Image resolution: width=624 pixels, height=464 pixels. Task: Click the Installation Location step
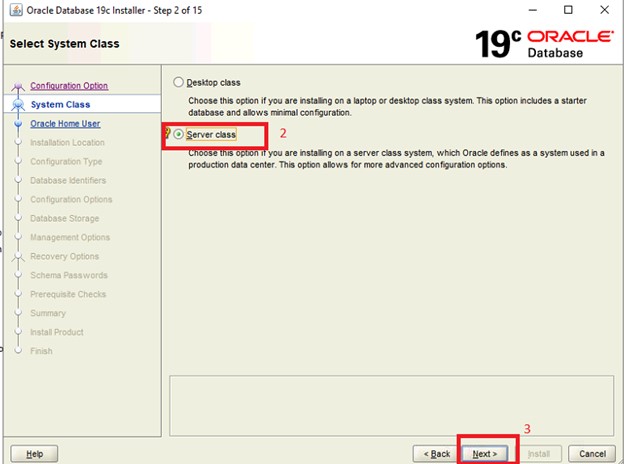[67, 143]
